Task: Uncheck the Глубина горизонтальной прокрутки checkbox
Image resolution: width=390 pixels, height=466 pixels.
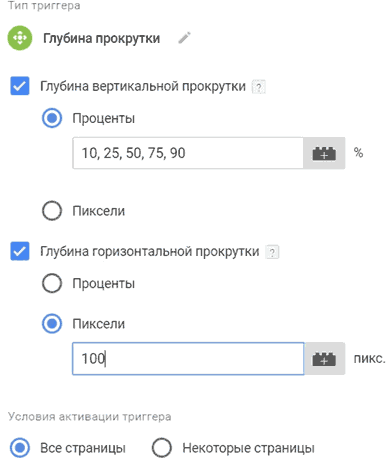Action: tap(20, 251)
